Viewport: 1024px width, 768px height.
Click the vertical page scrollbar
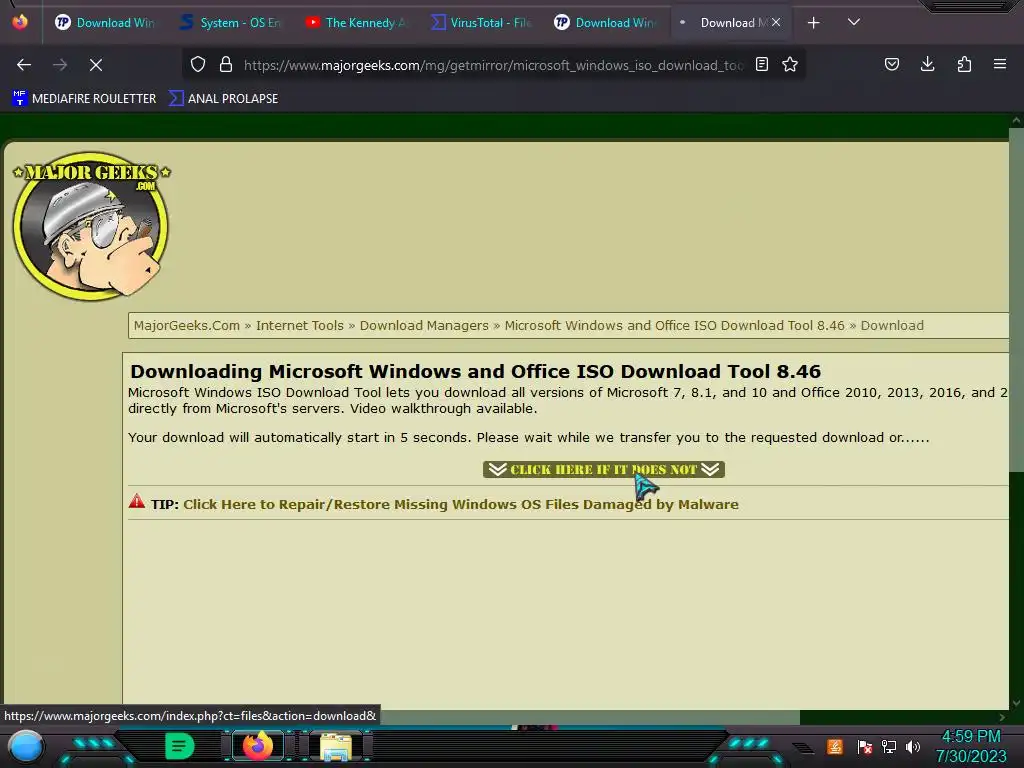pos(1016,298)
